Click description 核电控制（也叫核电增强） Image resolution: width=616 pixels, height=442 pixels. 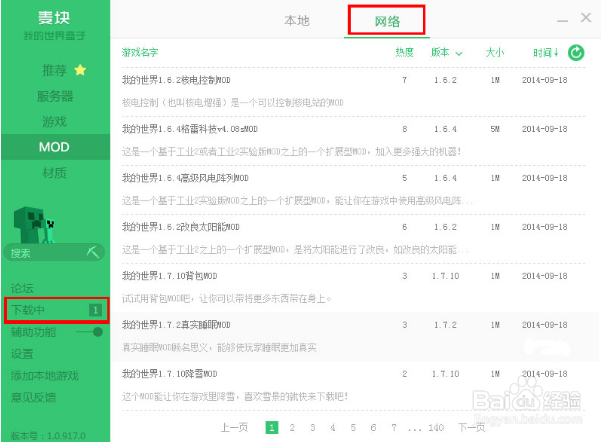click(233, 103)
